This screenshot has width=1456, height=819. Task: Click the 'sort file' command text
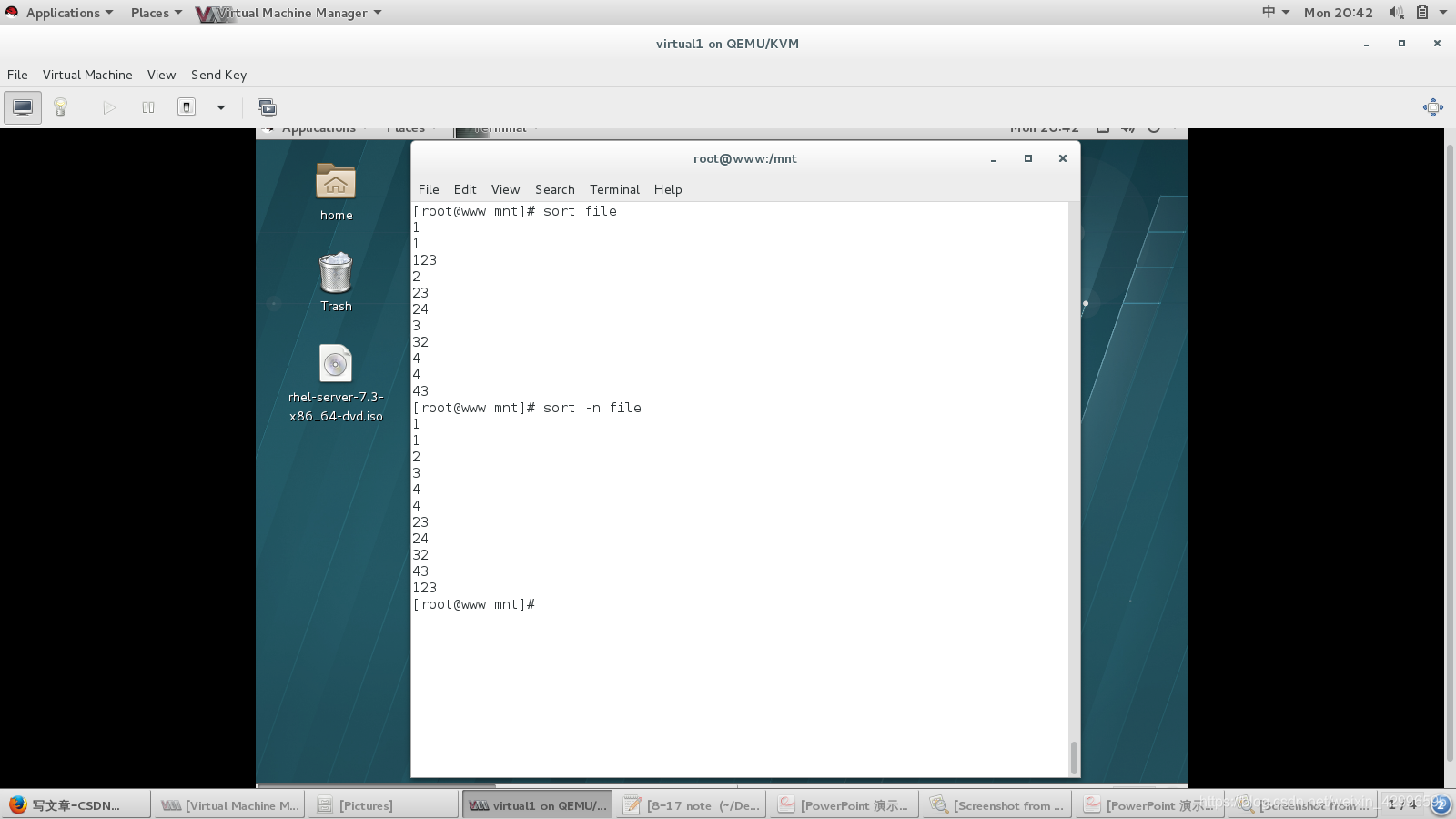click(x=580, y=211)
